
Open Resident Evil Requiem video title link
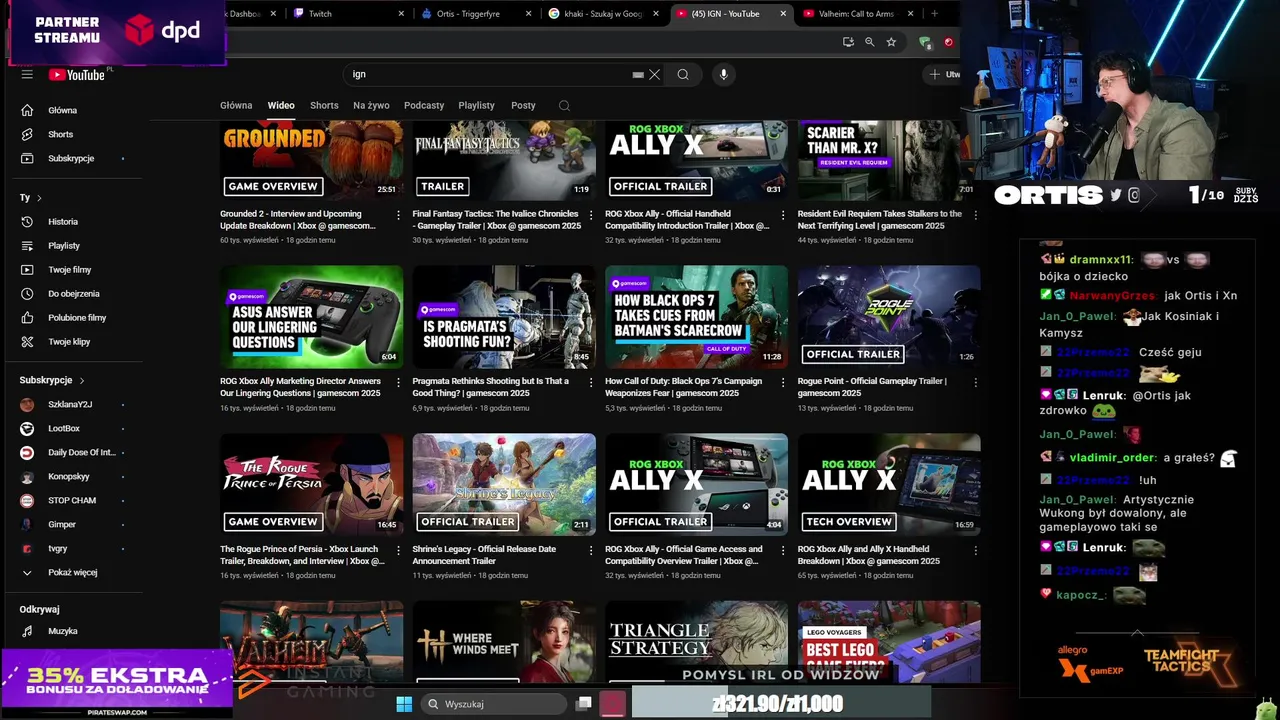880,220
